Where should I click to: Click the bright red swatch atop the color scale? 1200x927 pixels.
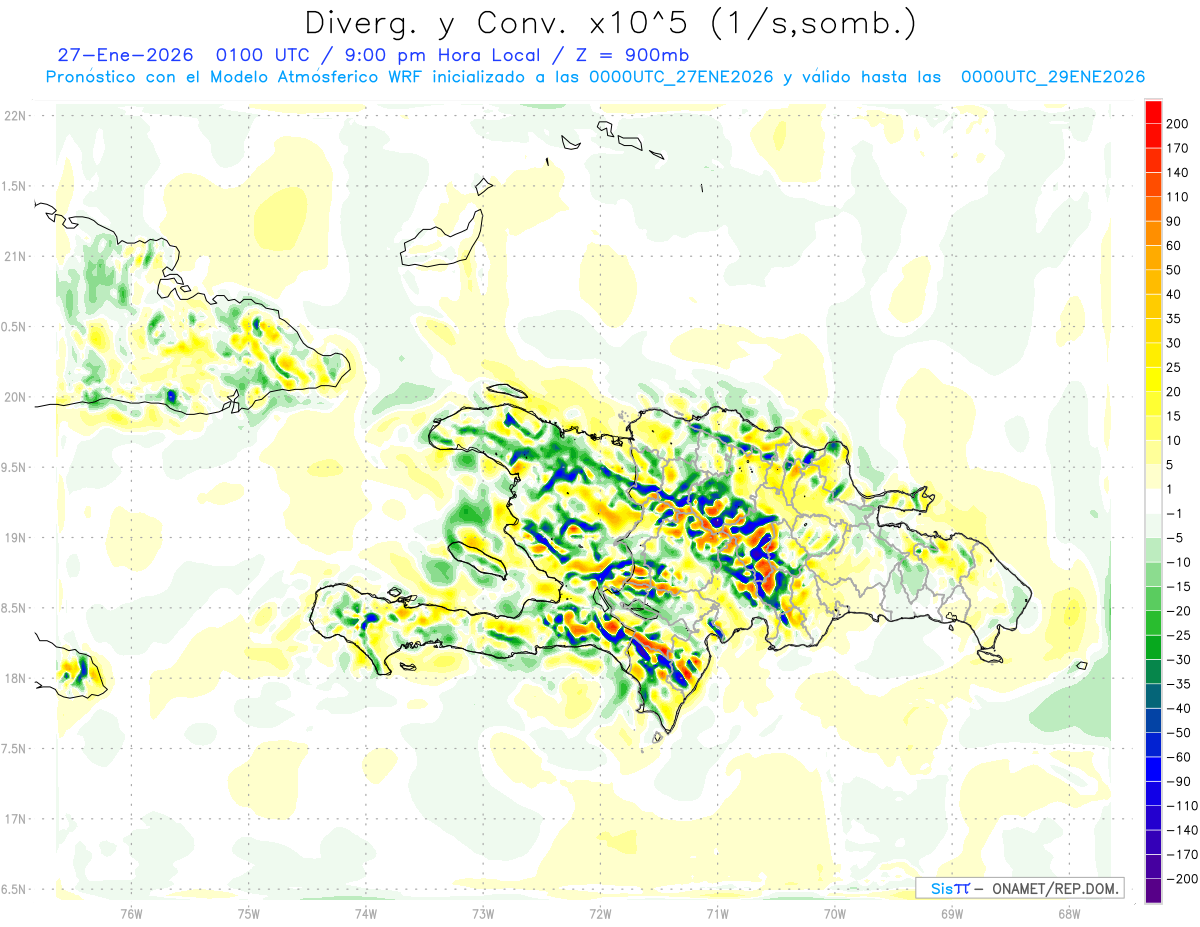point(1153,111)
